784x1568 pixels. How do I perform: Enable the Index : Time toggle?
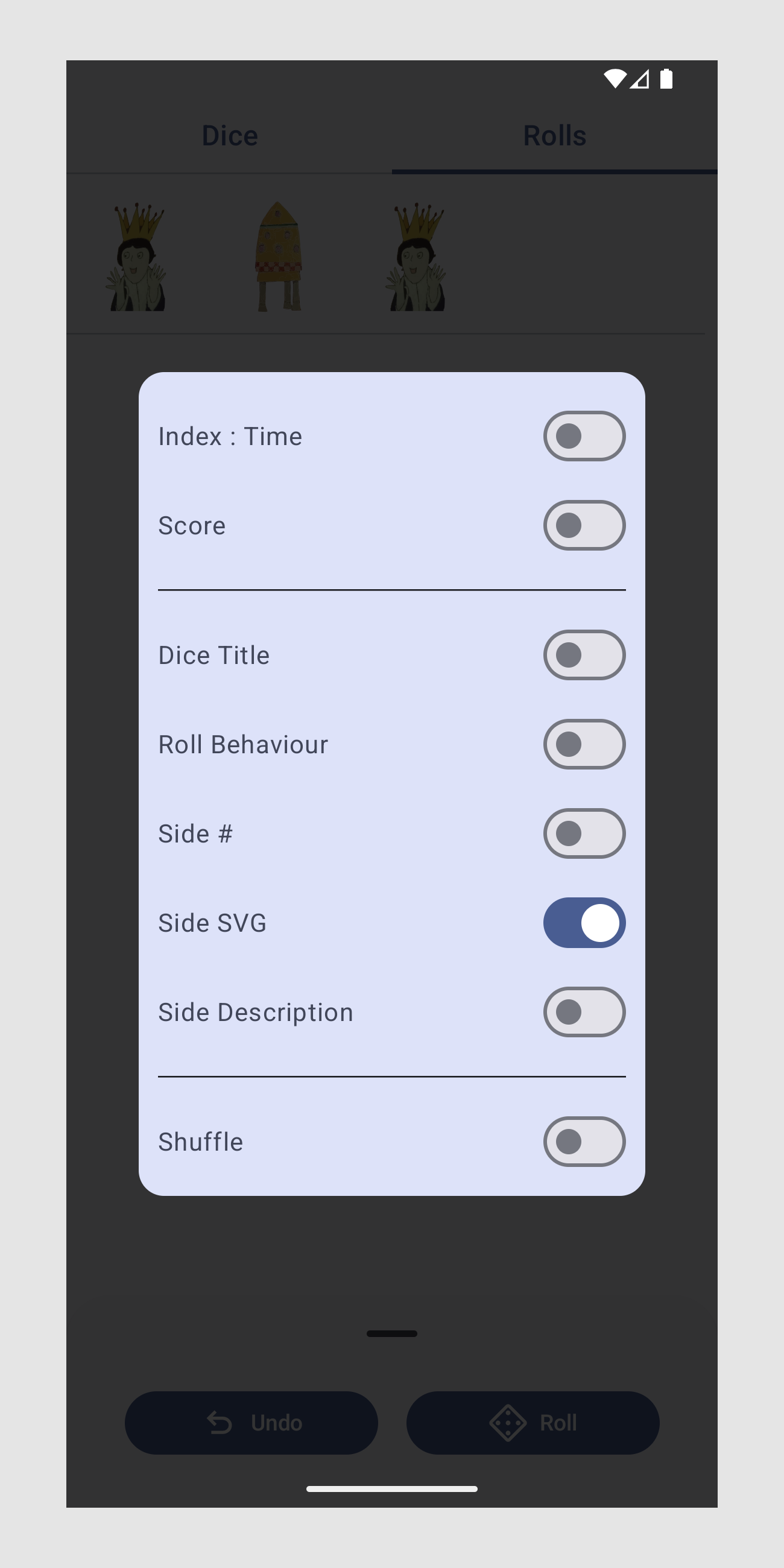click(x=584, y=436)
